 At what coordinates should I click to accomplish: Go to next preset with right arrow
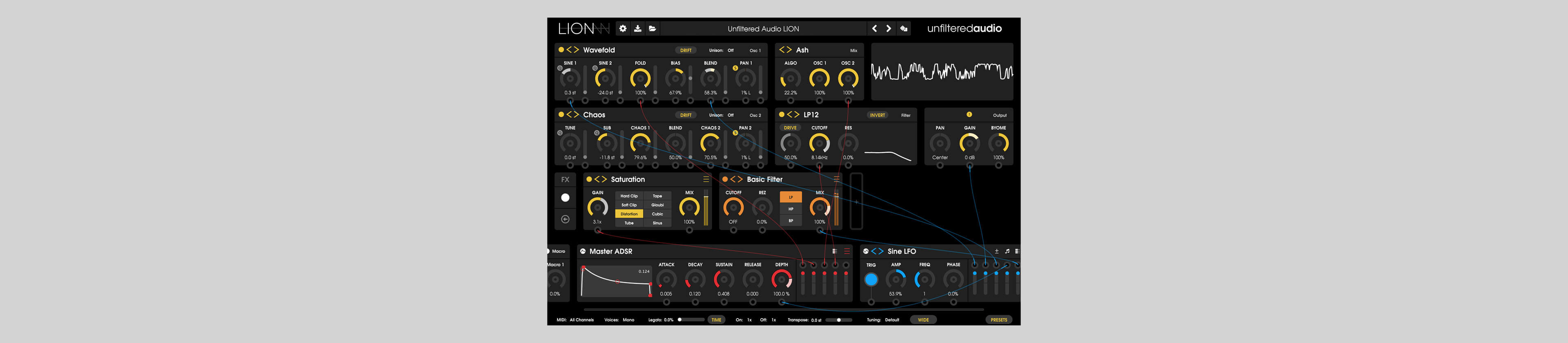tap(889, 29)
